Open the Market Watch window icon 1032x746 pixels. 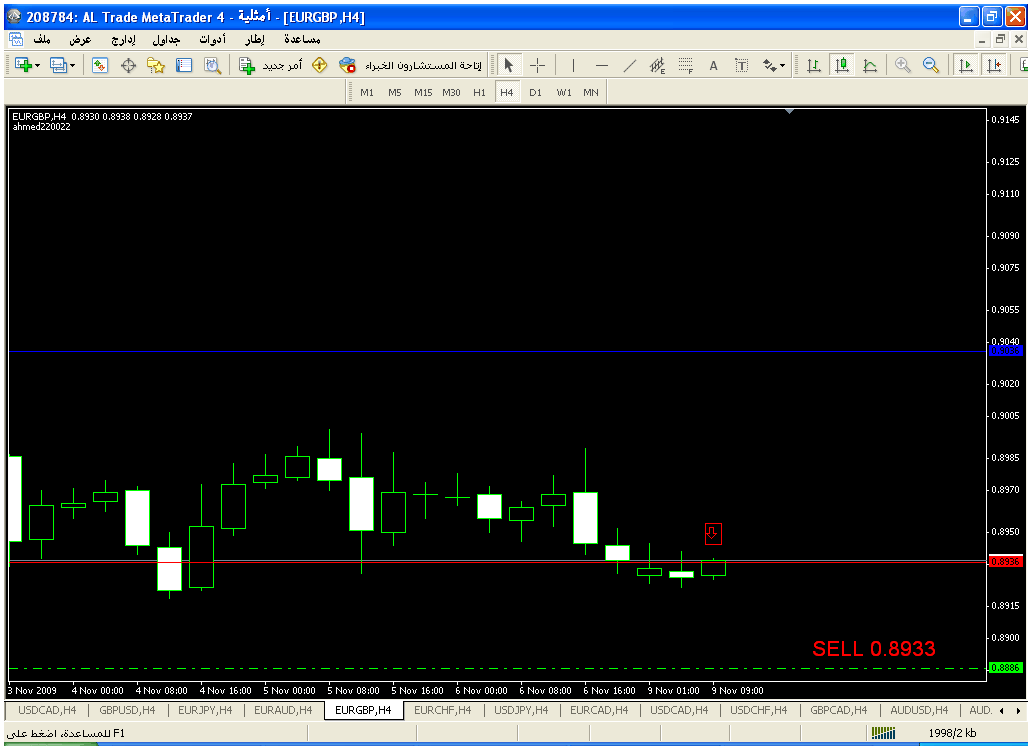(100, 65)
